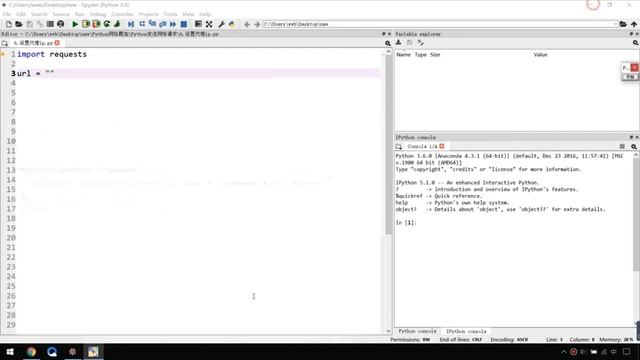Save the current file
Screen dimensions: 640x360
click(x=29, y=24)
